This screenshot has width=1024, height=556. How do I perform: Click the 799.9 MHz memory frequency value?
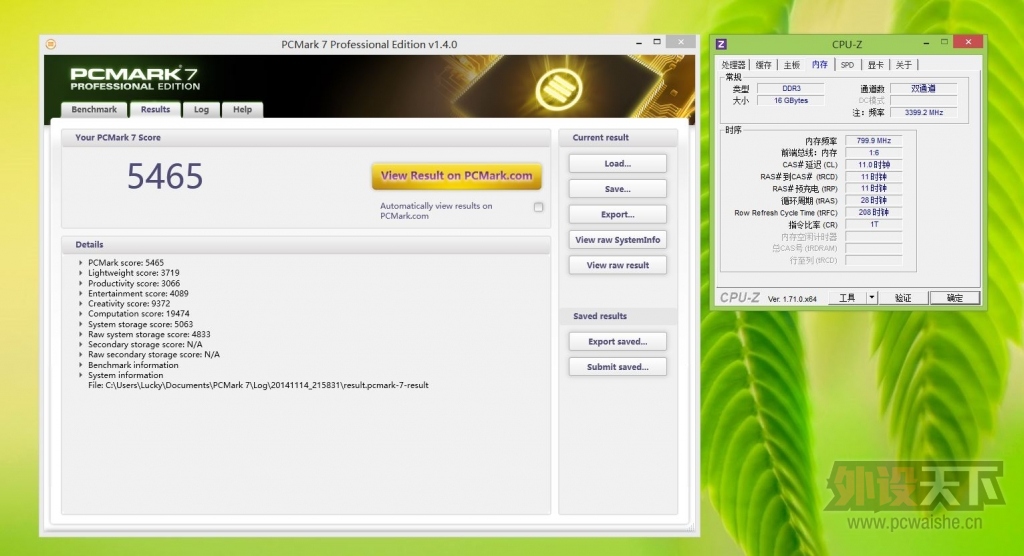point(873,140)
